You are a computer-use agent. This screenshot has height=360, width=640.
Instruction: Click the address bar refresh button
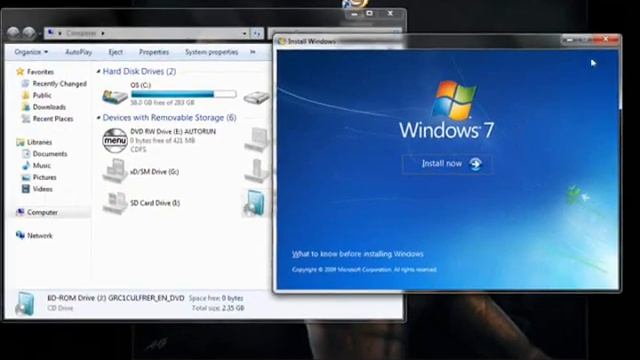[x=257, y=33]
